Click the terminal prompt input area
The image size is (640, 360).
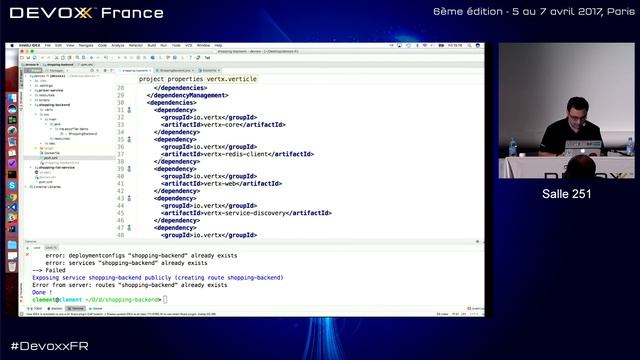[x=165, y=300]
